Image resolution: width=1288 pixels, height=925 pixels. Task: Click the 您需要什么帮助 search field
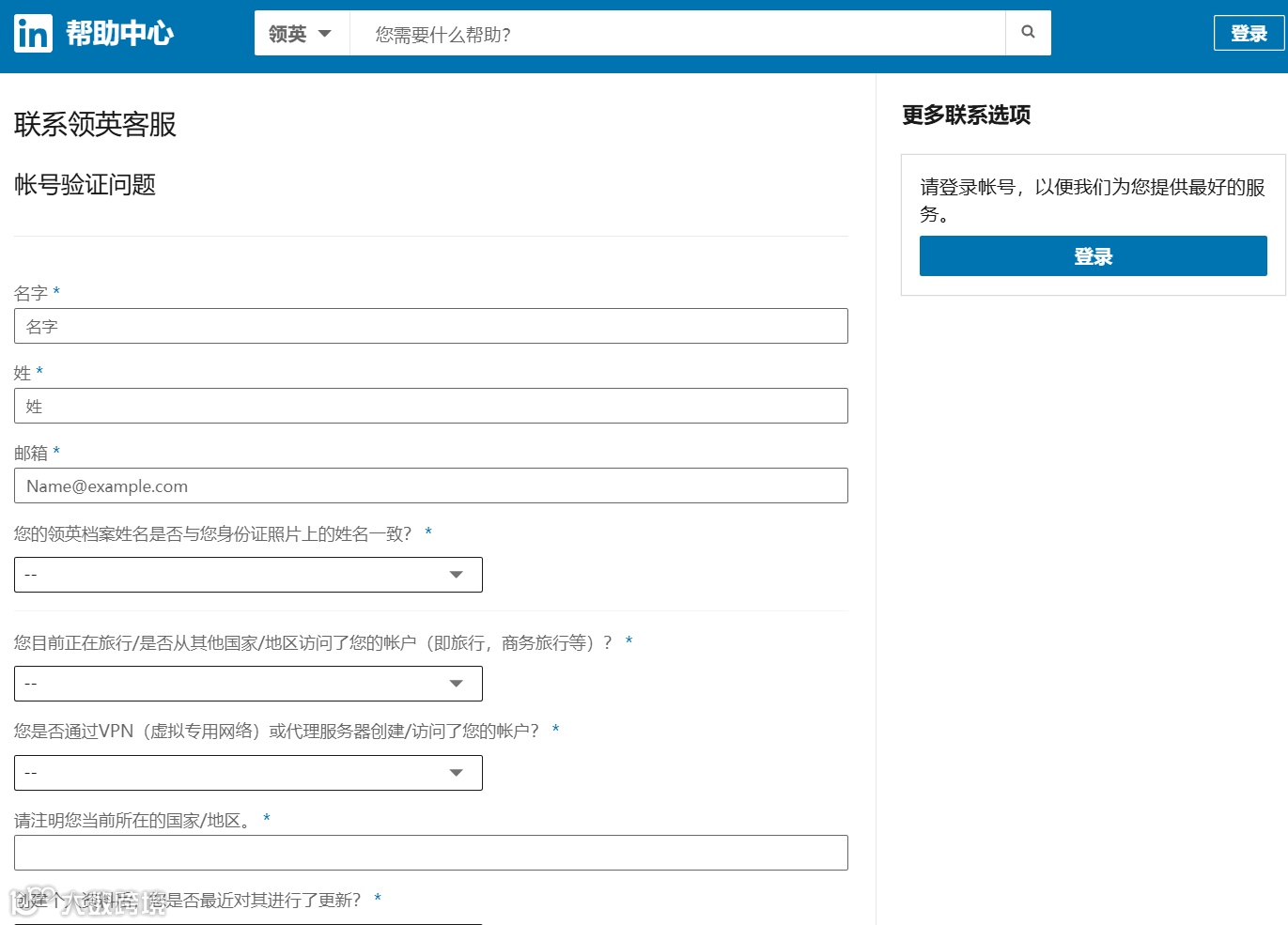677,34
